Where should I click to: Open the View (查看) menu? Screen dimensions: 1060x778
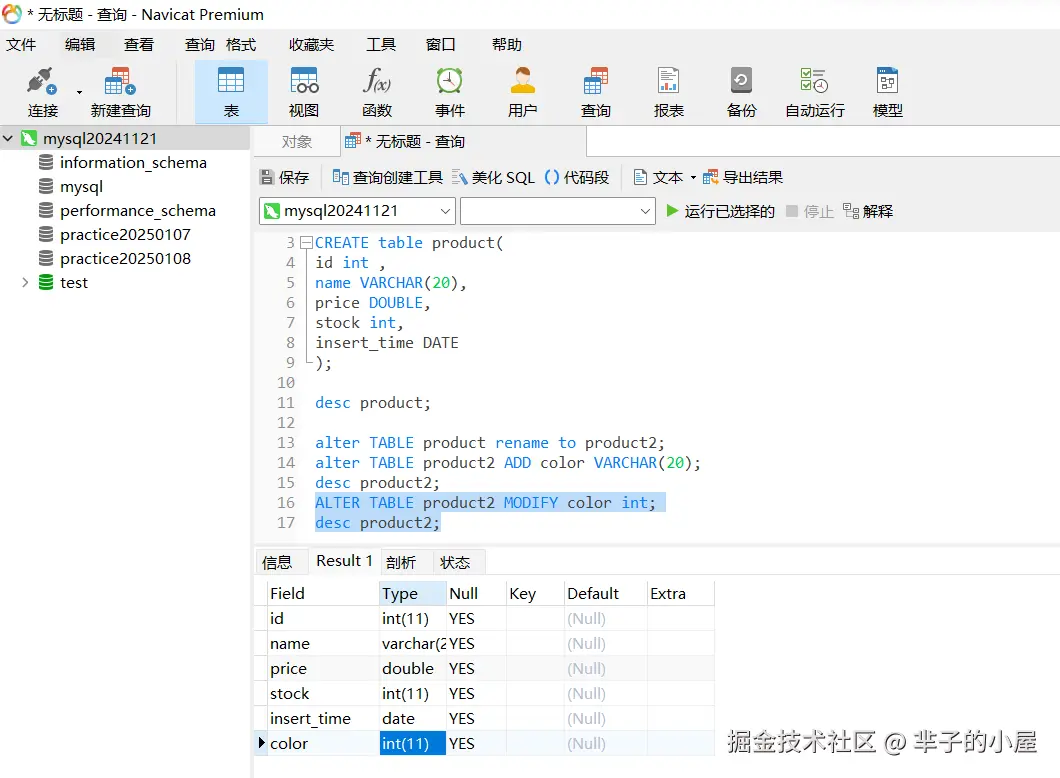139,45
